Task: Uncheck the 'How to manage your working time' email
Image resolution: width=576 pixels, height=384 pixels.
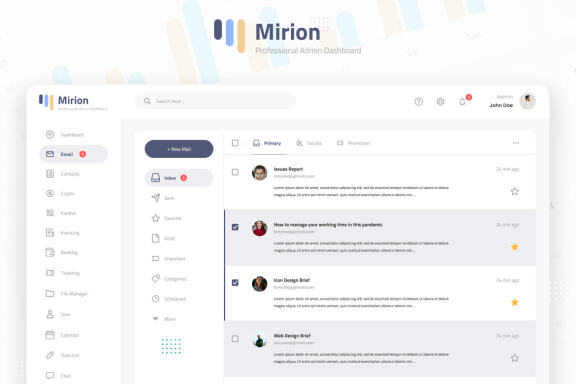Action: pos(235,227)
